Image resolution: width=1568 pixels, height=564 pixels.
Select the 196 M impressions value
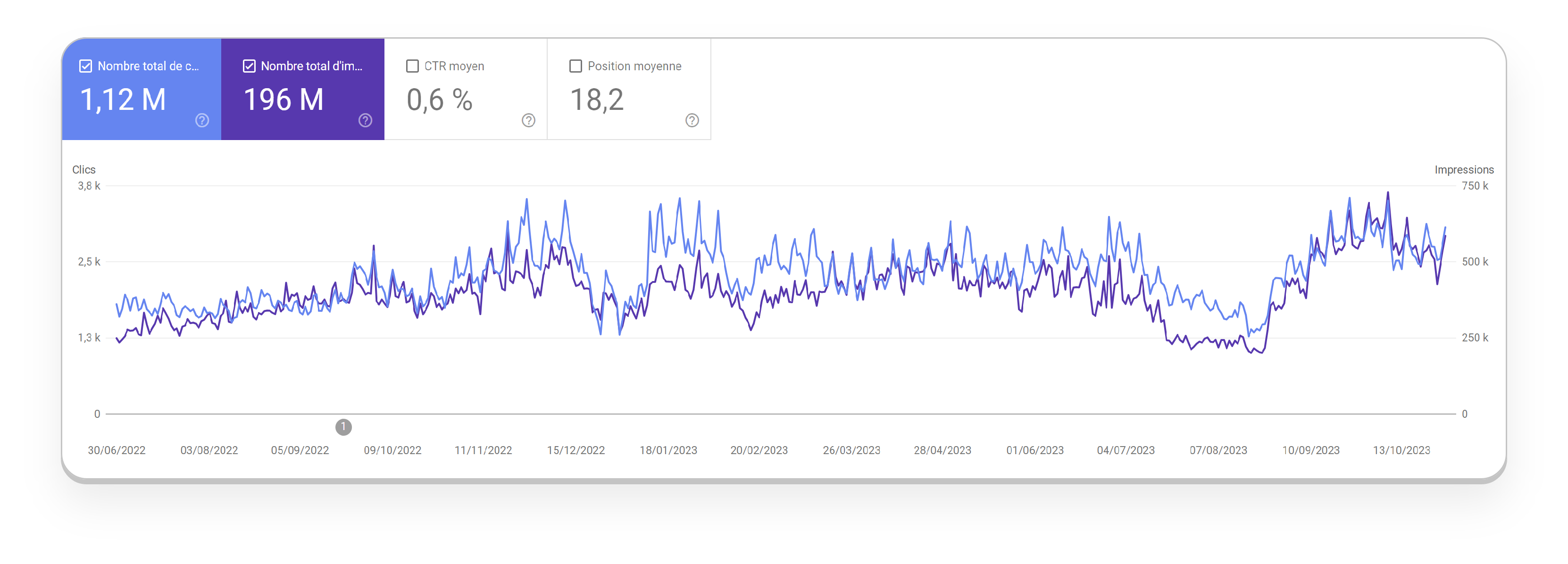point(284,100)
